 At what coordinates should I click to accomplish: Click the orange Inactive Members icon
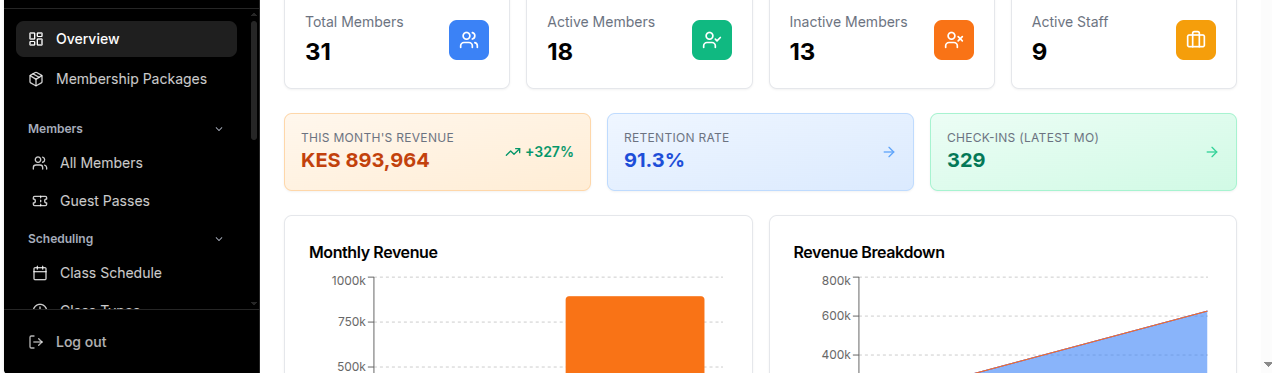(954, 40)
